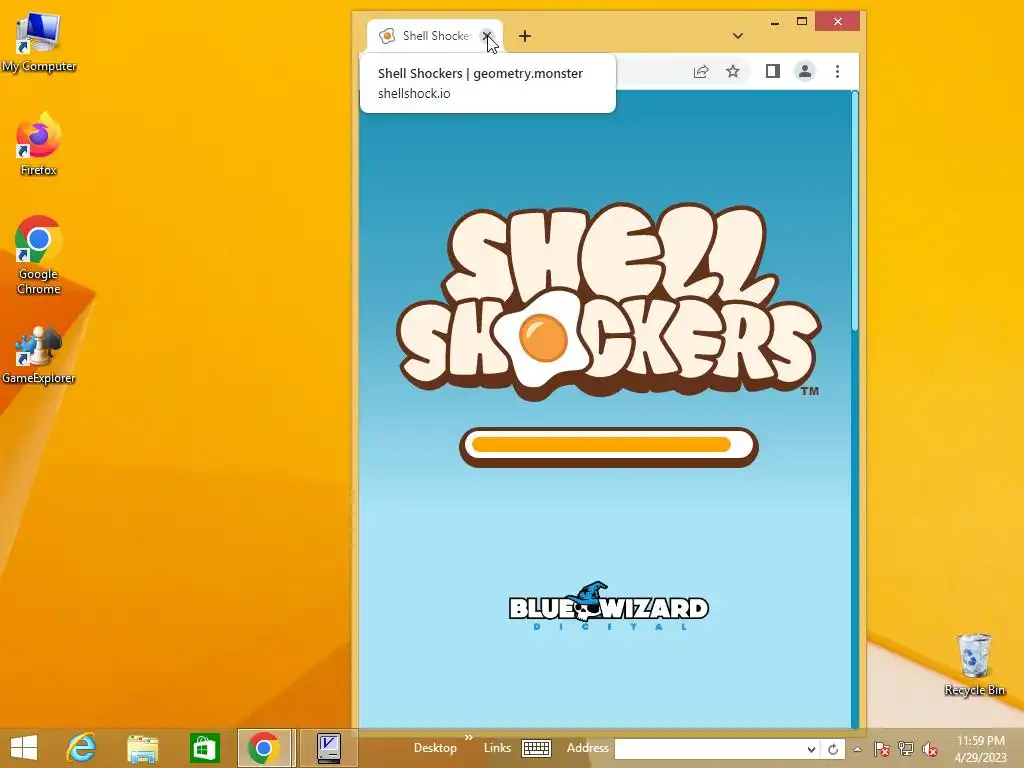Open a new Chrome tab

[x=525, y=36]
